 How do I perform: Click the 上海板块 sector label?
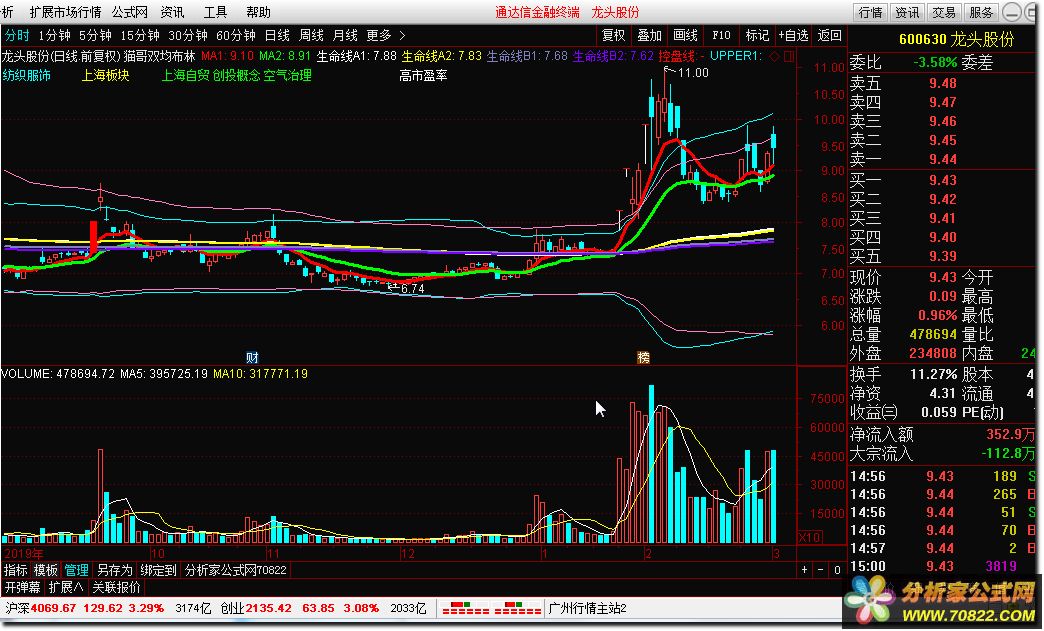pyautogui.click(x=105, y=76)
